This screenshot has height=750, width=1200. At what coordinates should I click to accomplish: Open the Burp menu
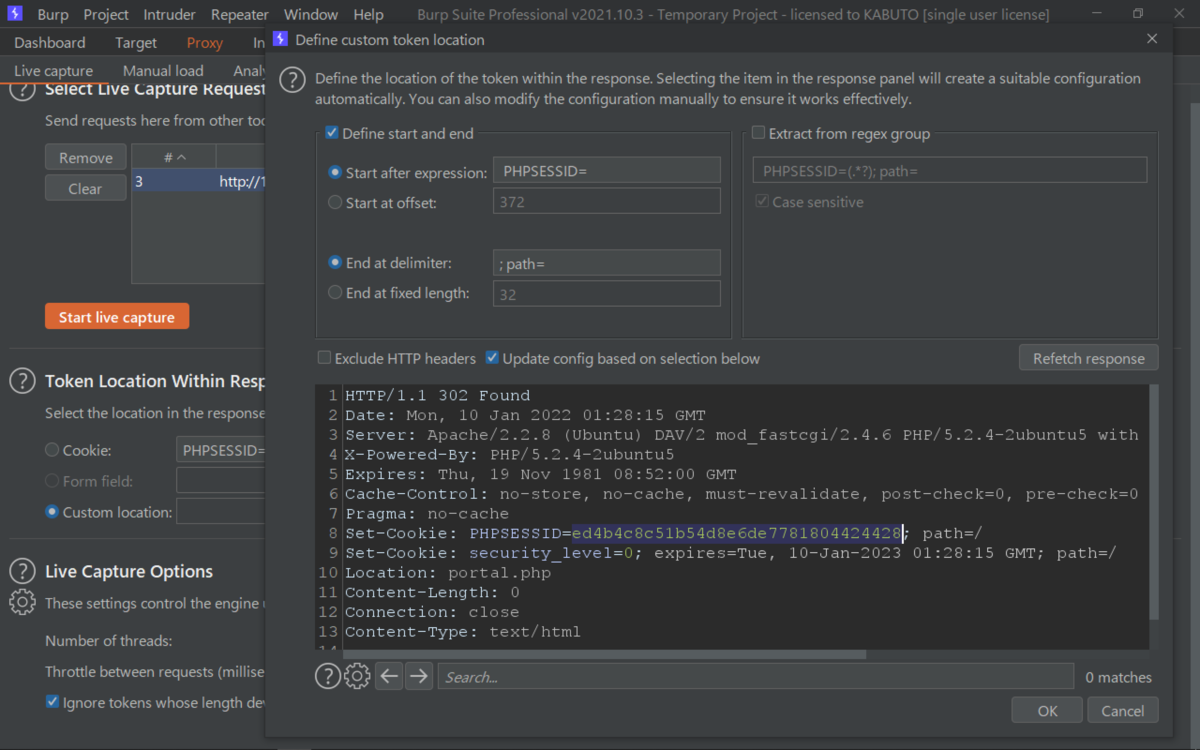[x=53, y=15]
